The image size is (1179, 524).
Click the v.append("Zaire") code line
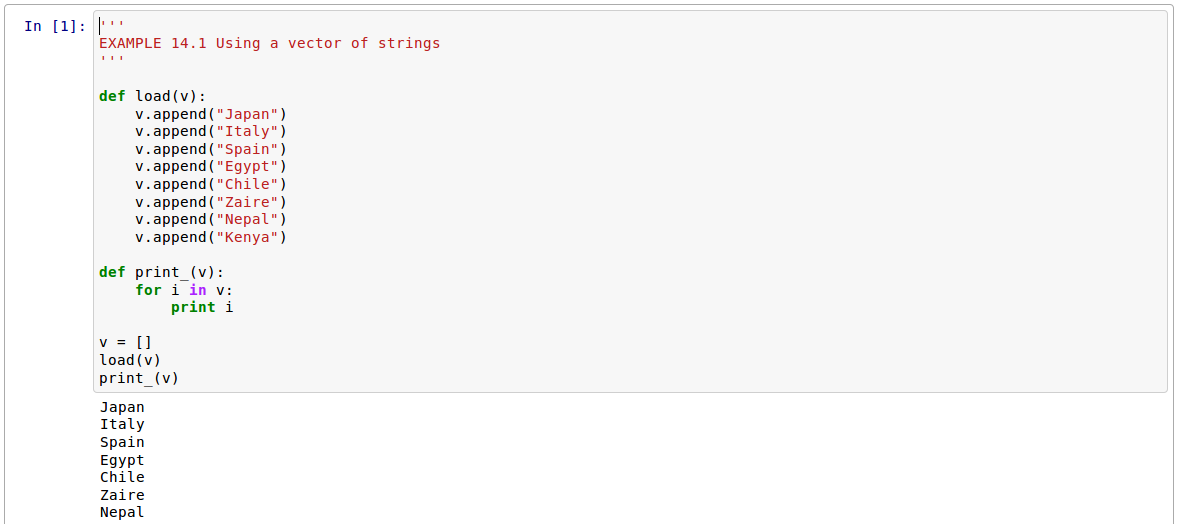tap(211, 202)
